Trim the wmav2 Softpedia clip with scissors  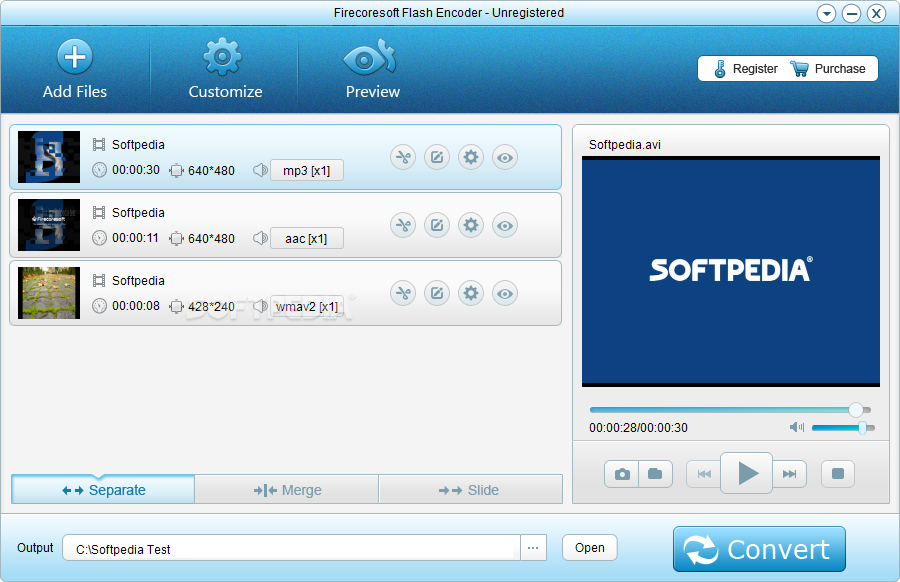click(404, 293)
